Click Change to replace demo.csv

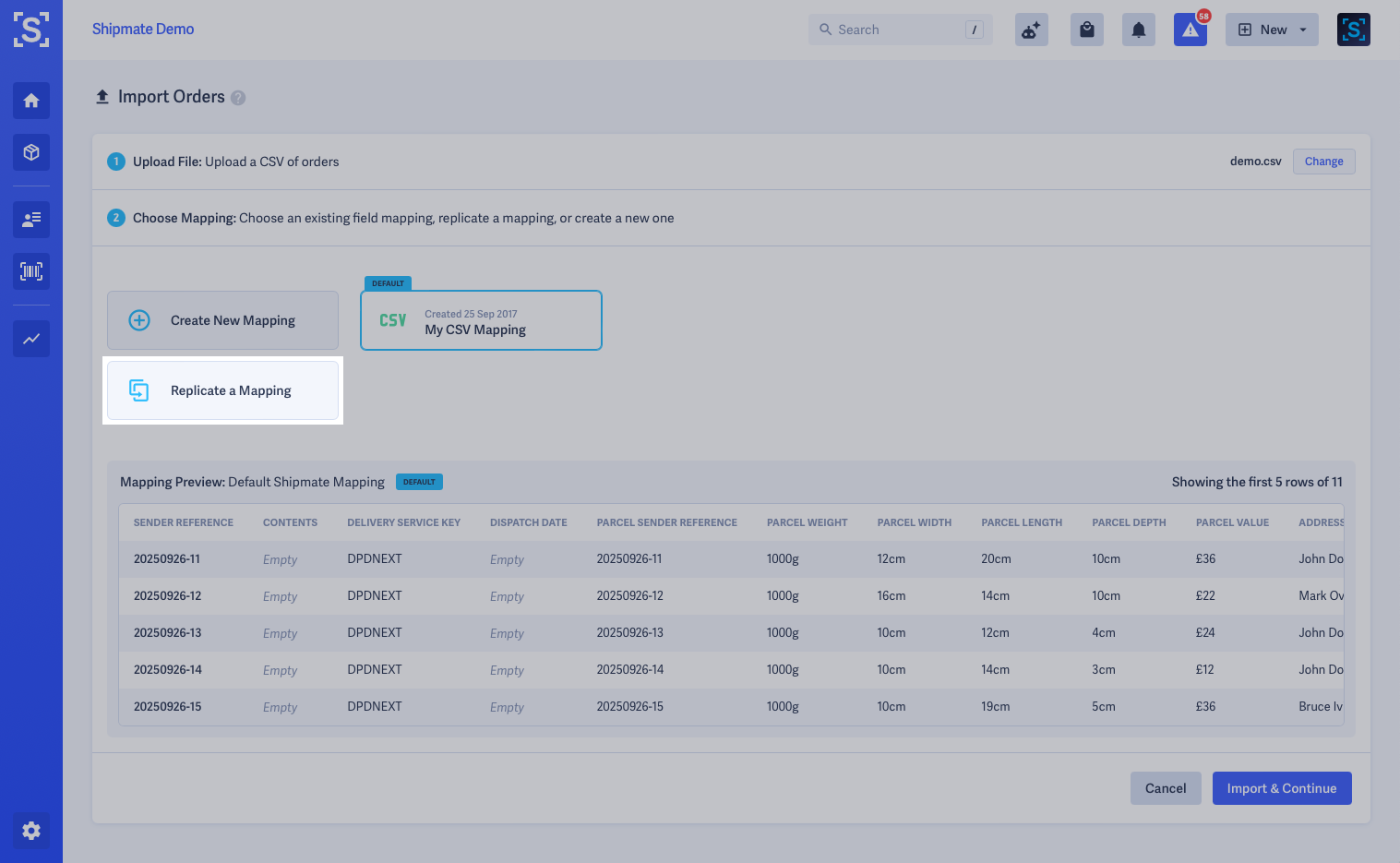tap(1323, 162)
